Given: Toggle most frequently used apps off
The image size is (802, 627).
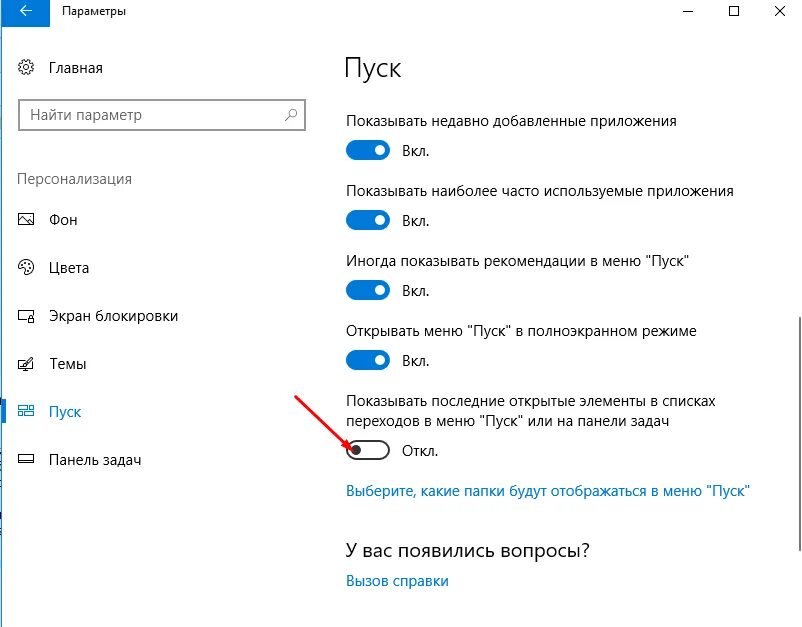Looking at the screenshot, I should point(368,220).
